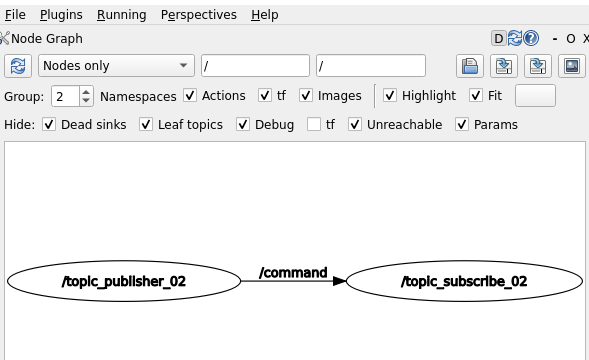Open the Plugins menu
Image resolution: width=589 pixels, height=360 pixels.
61,15
